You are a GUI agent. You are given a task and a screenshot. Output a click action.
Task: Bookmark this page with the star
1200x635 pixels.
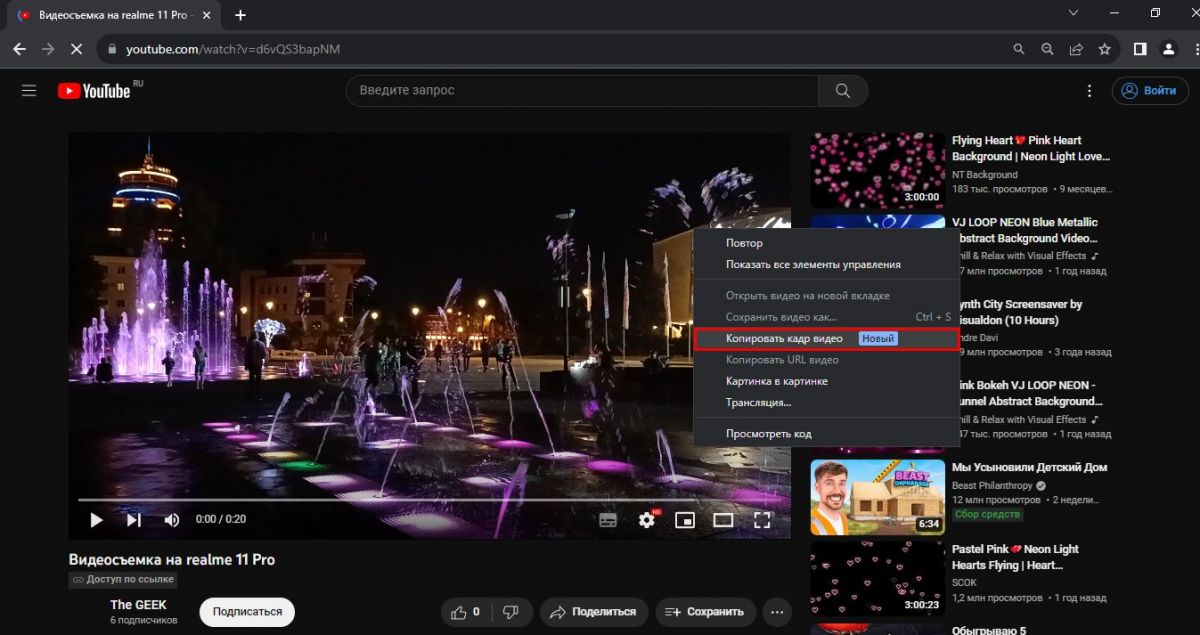(1104, 49)
